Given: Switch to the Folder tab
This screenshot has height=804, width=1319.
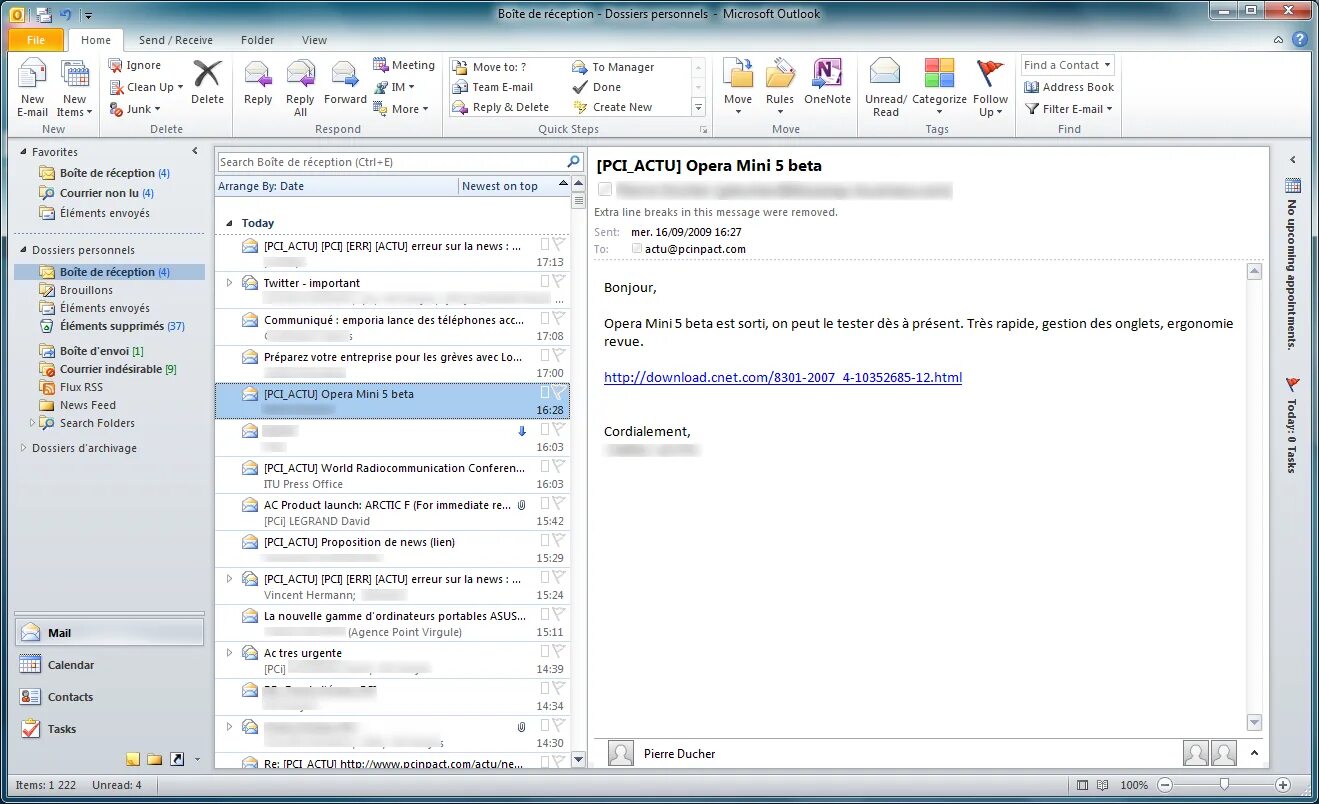Looking at the screenshot, I should coord(257,40).
